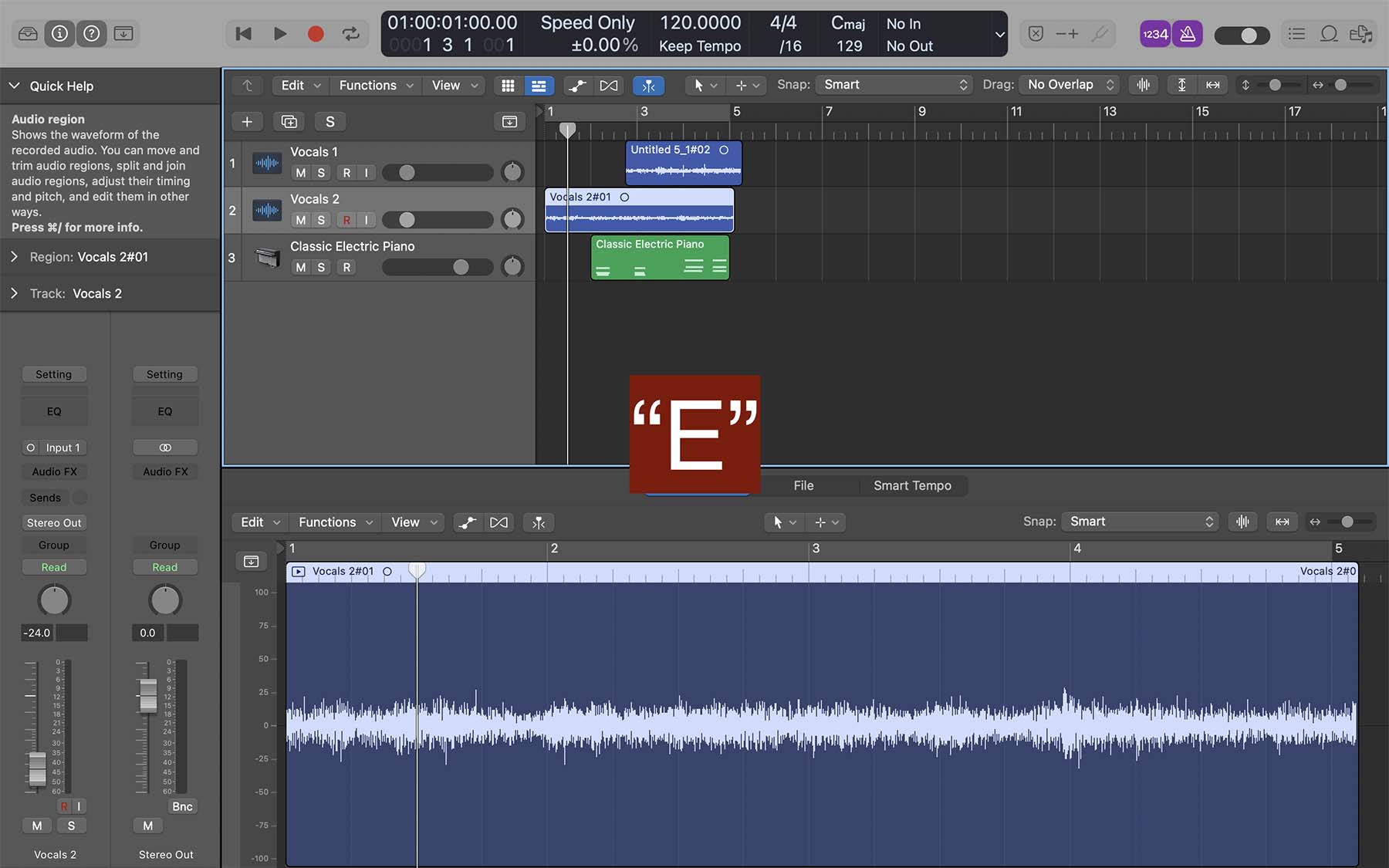The height and width of the screenshot is (868, 1389).
Task: Expand the Track: Vocals 2 inspector
Action: 14,293
